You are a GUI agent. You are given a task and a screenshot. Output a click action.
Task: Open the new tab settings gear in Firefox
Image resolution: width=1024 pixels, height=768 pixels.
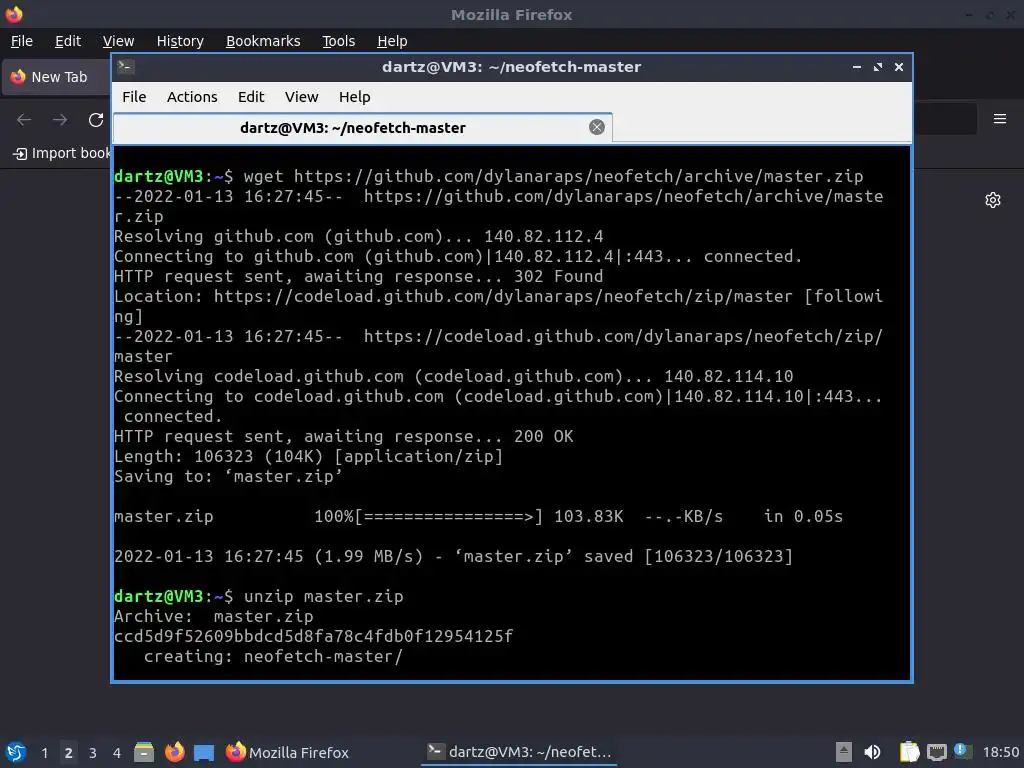[993, 200]
